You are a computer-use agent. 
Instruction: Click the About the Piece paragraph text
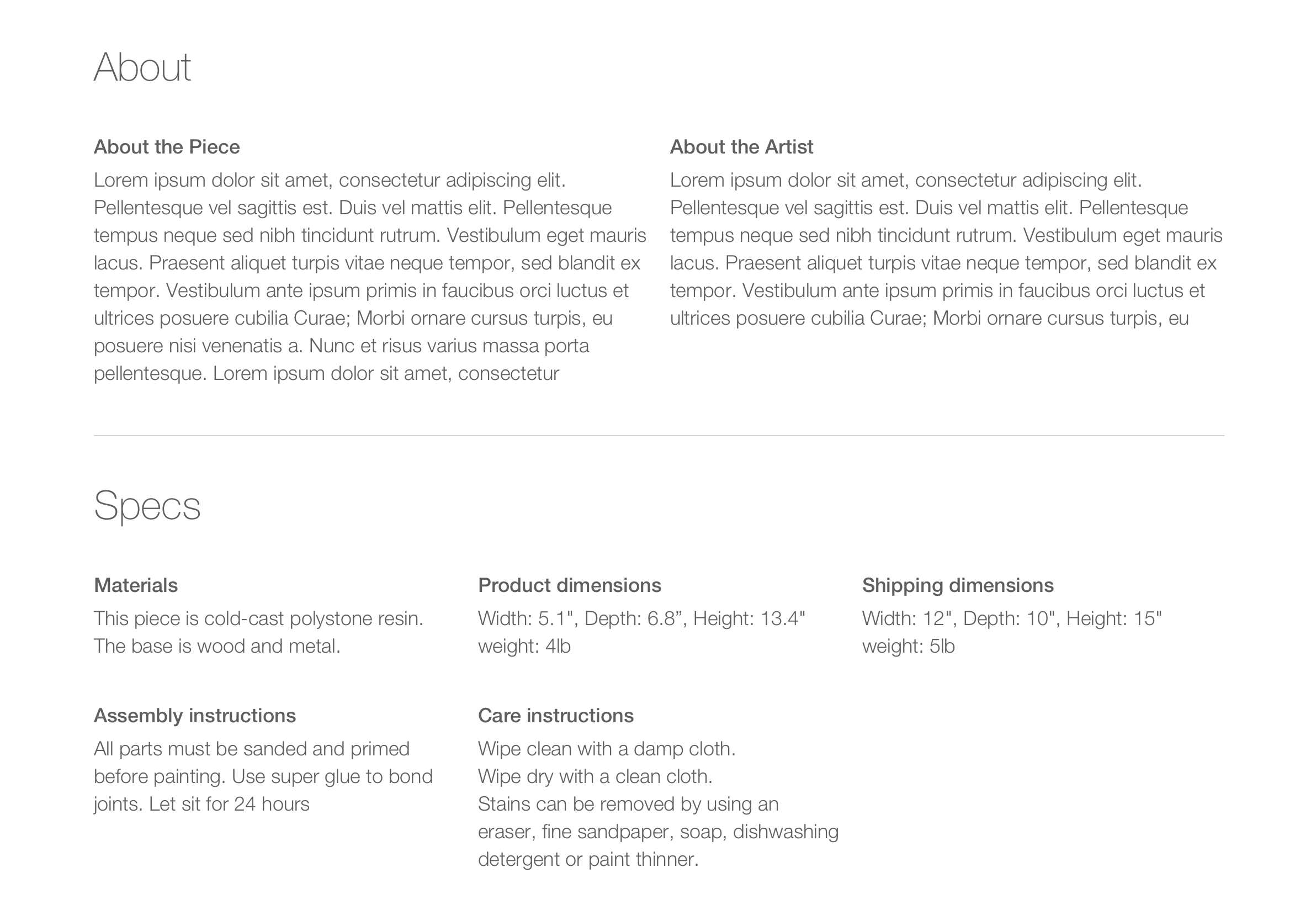370,277
